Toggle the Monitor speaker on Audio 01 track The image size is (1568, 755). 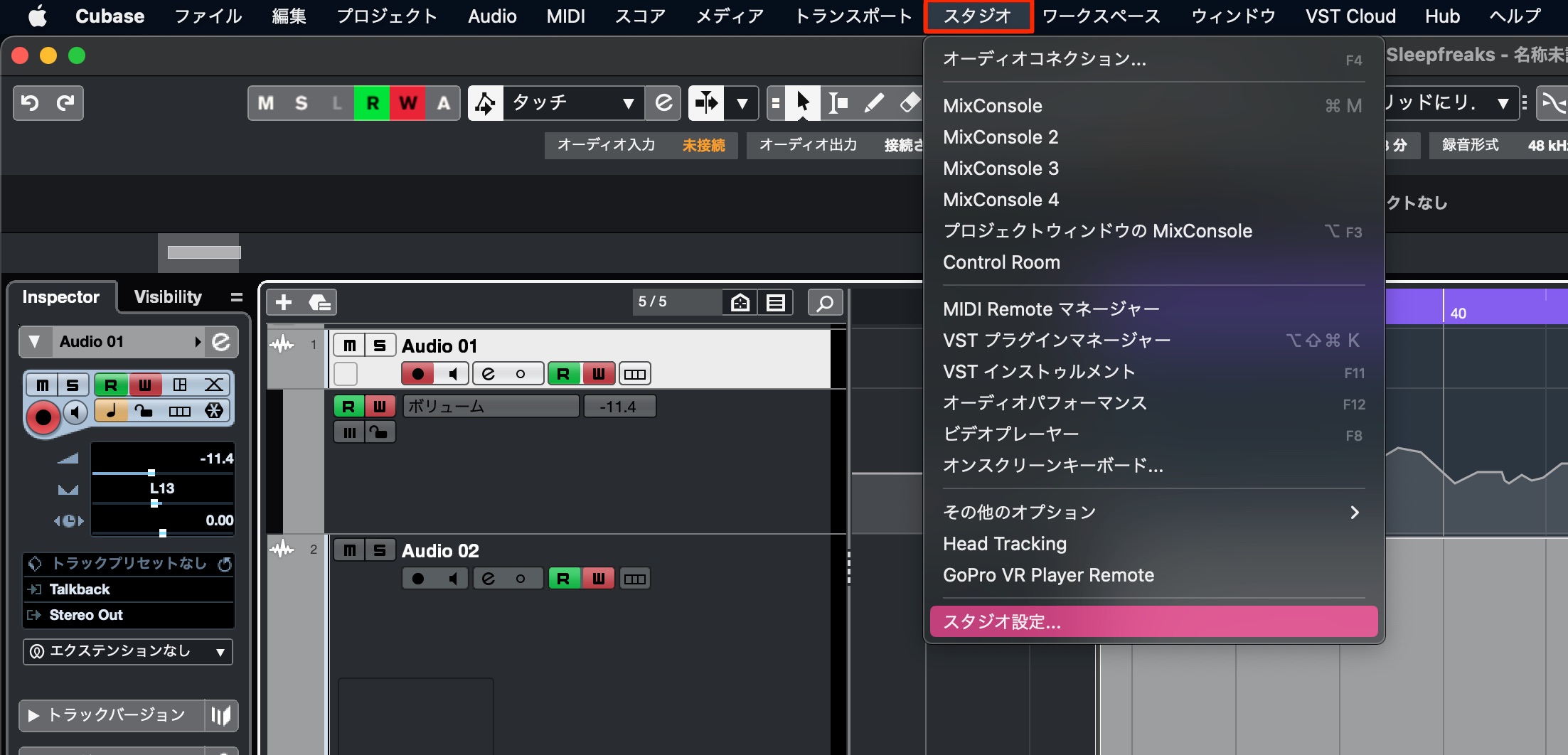[x=452, y=374]
